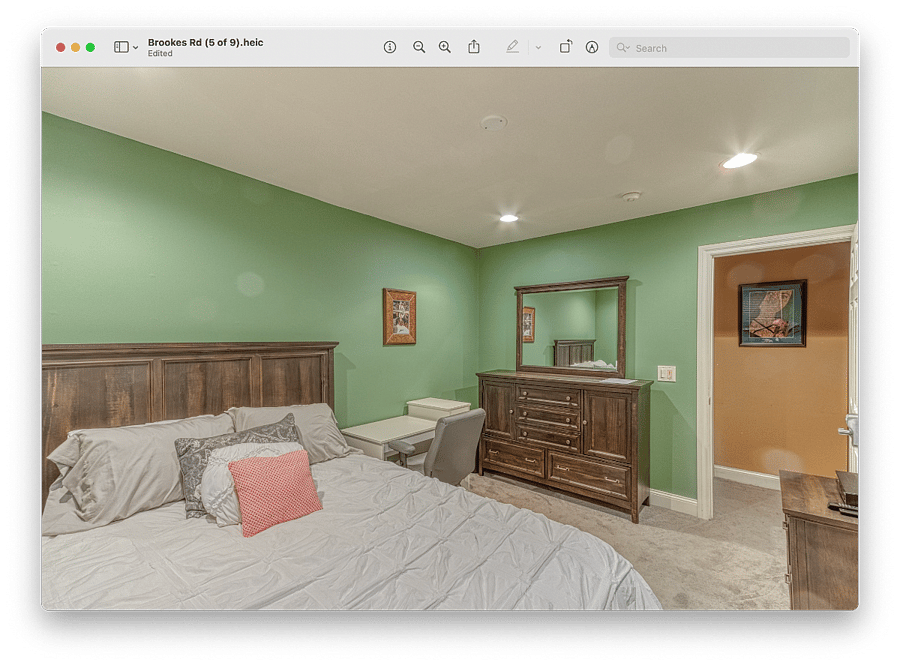Viewport: 900px width, 665px height.
Task: Click the Edited label under the title
Action: pos(160,53)
